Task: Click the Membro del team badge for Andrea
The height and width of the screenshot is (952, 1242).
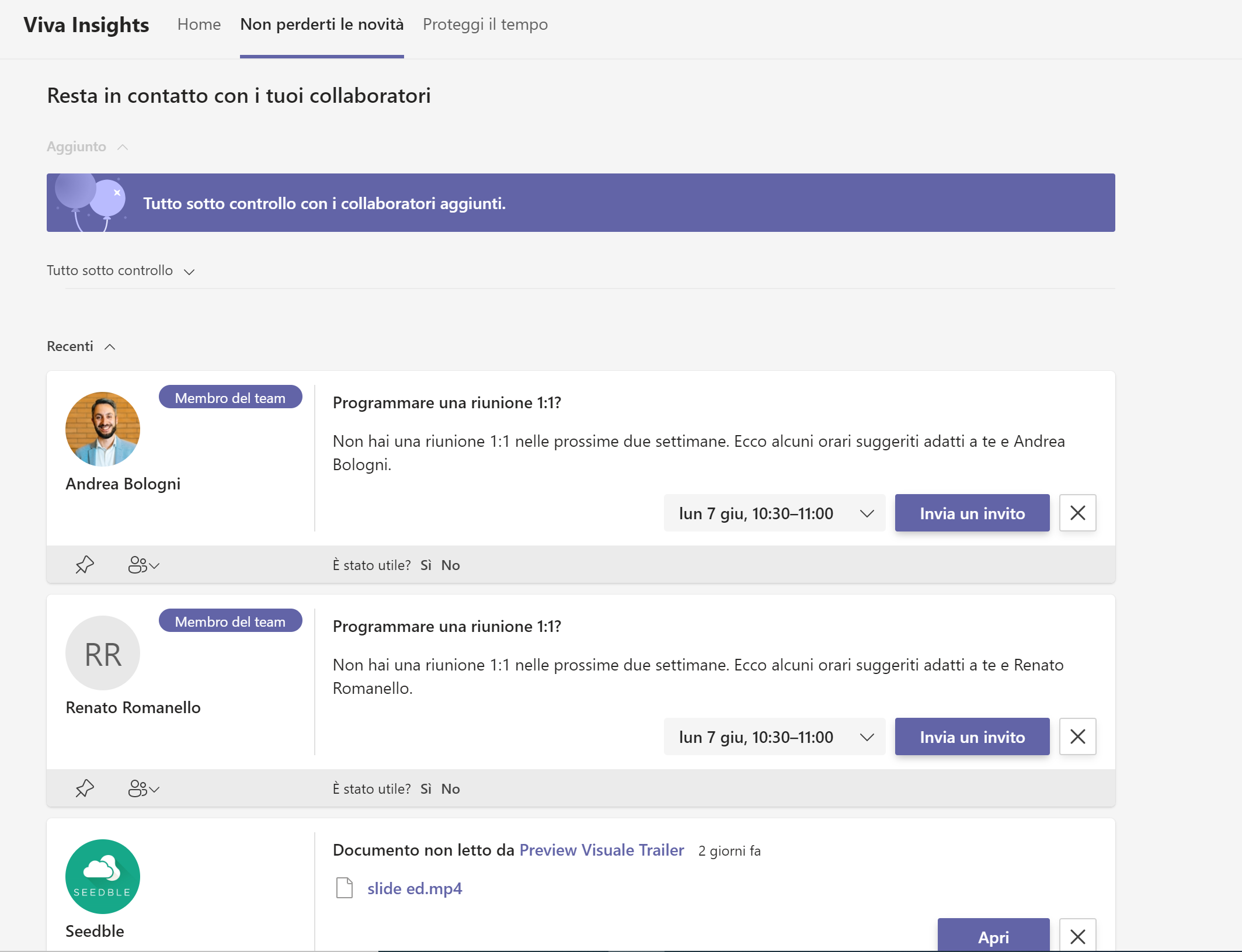Action: (x=230, y=397)
